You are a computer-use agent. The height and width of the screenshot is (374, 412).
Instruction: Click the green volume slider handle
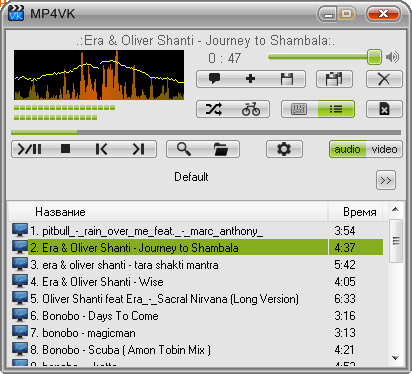click(x=374, y=57)
